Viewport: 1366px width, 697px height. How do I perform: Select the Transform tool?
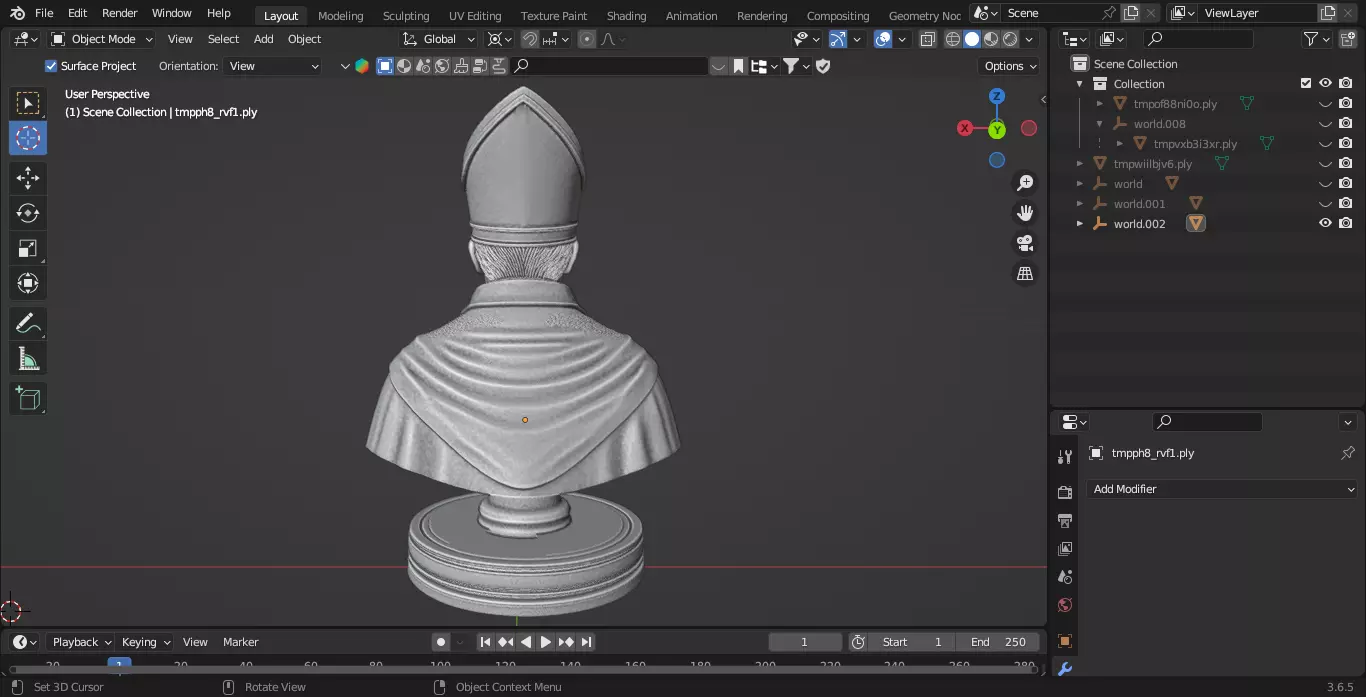28,283
